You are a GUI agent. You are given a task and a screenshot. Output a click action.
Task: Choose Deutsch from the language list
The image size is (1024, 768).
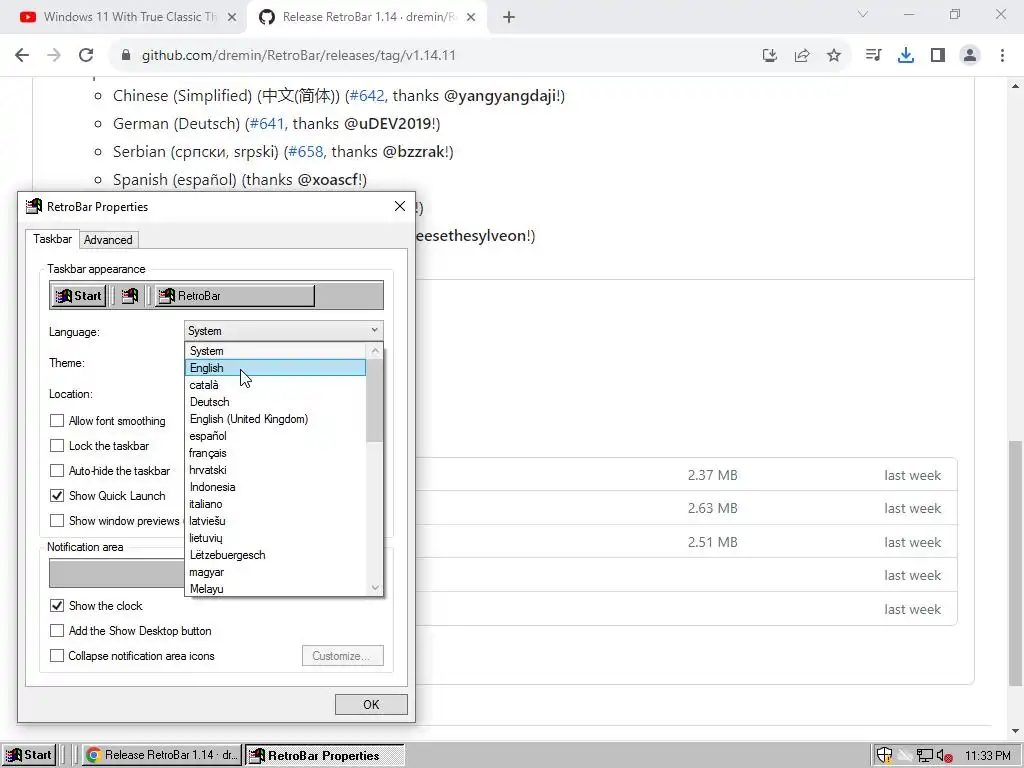[x=276, y=402]
